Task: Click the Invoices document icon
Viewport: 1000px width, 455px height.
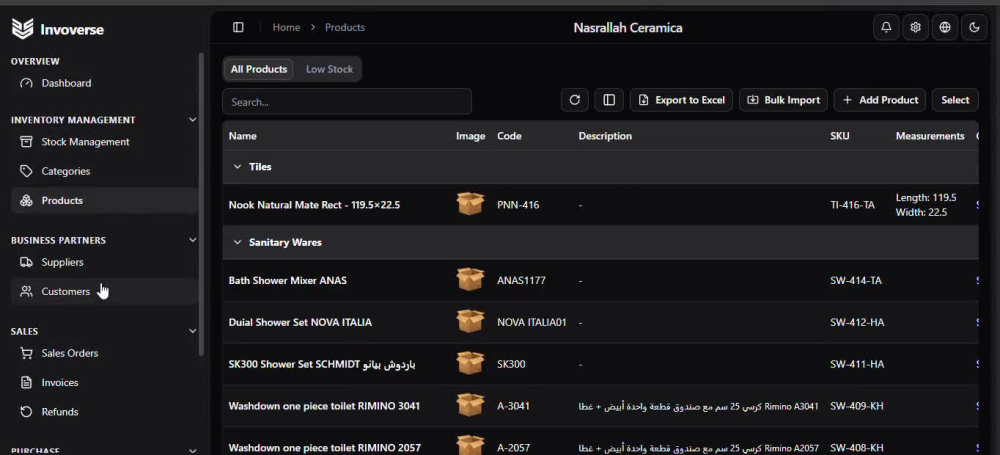Action: tap(26, 382)
